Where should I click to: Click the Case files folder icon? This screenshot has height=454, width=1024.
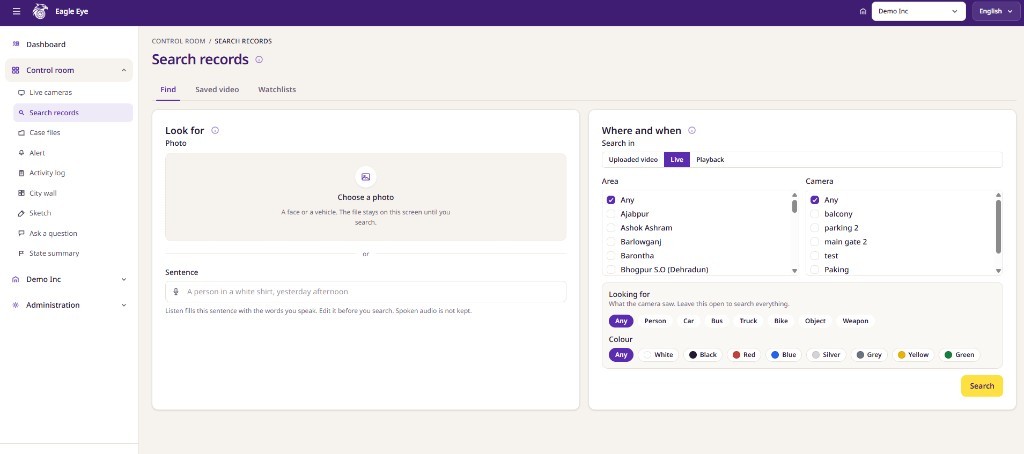(22, 133)
